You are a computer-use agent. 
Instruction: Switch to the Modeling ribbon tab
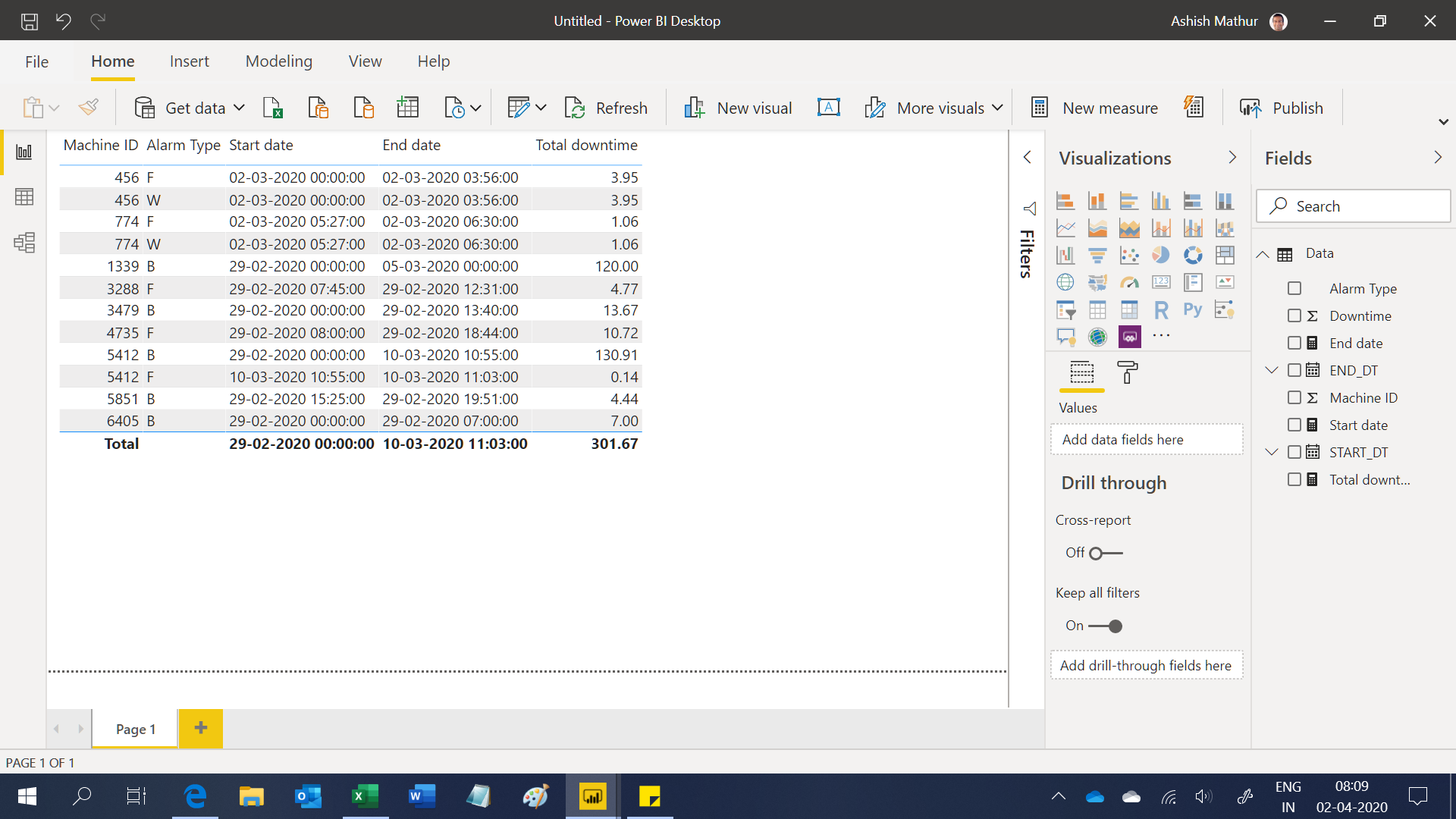279,61
